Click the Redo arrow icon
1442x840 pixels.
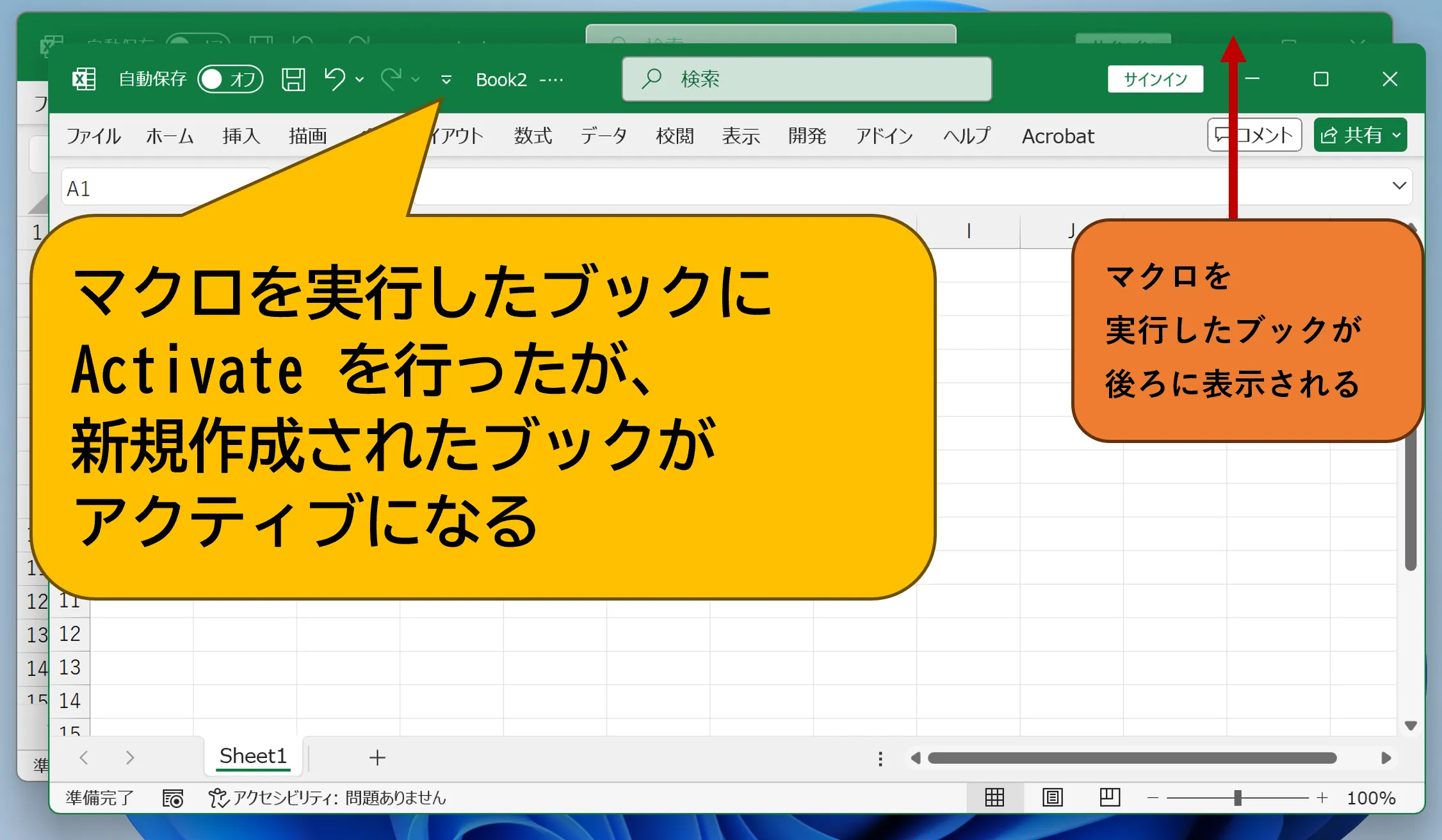point(391,79)
